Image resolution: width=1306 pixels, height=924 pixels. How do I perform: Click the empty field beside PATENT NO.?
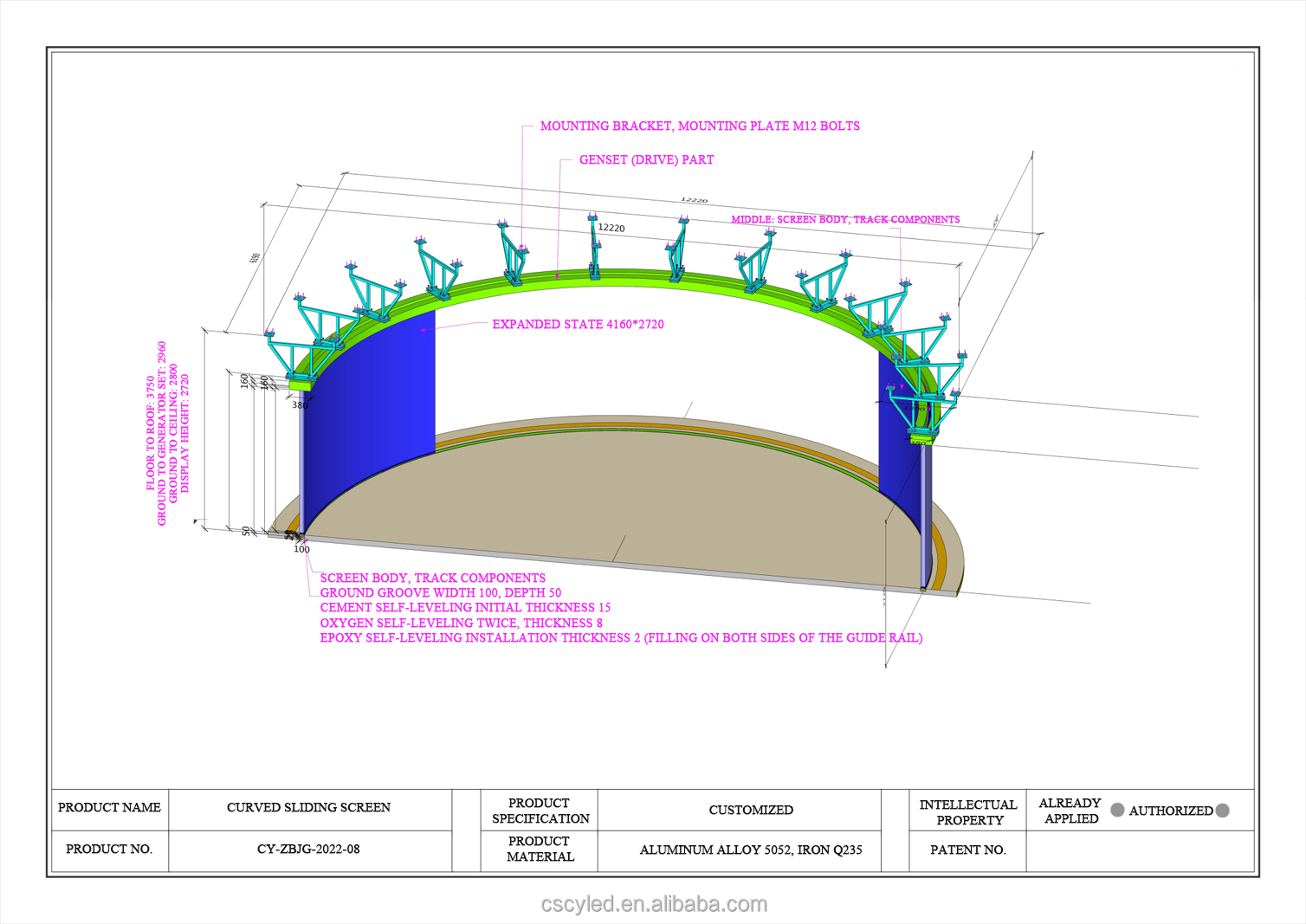(x=1139, y=850)
